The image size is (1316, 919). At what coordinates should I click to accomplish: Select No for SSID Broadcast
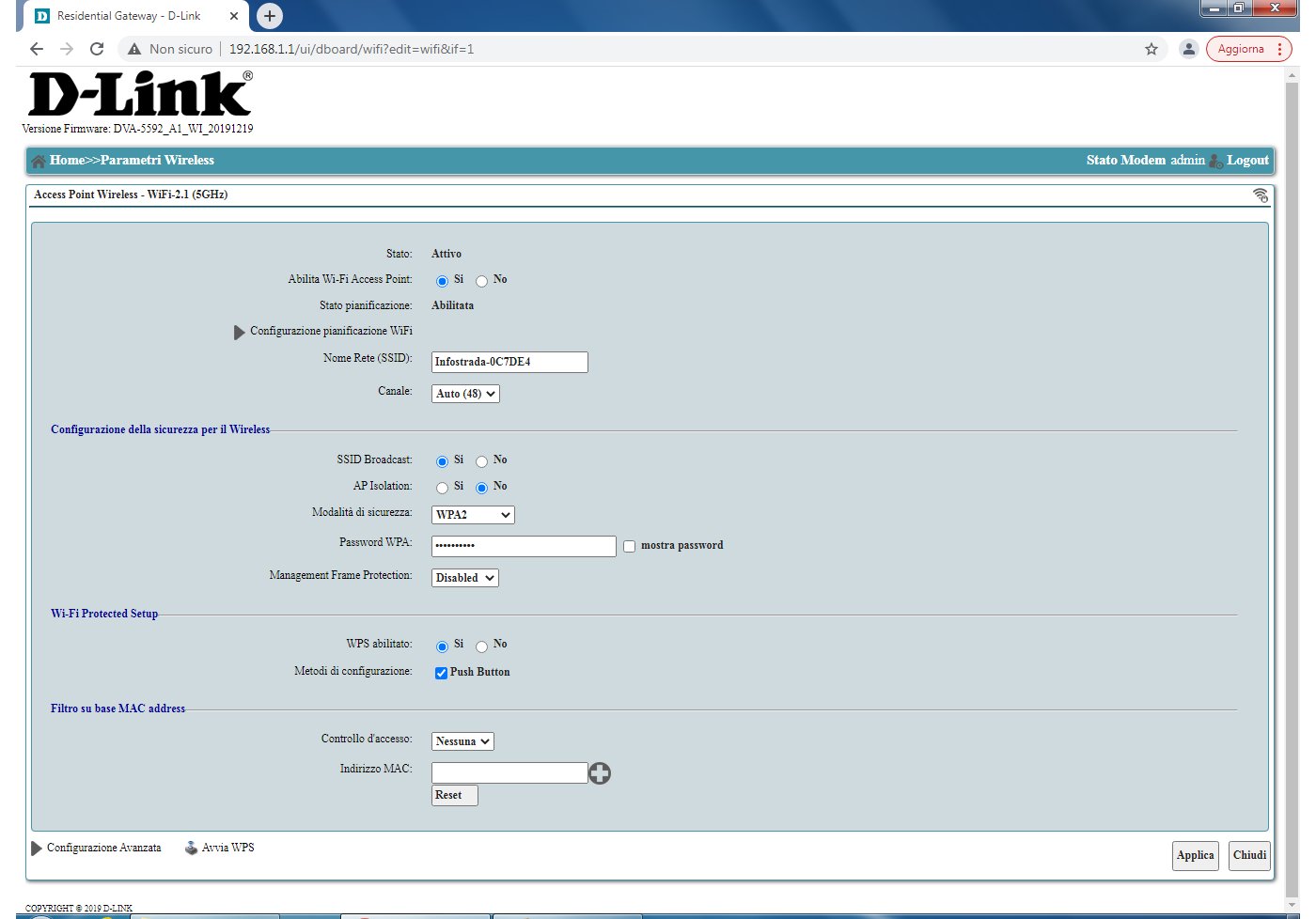coord(481,461)
